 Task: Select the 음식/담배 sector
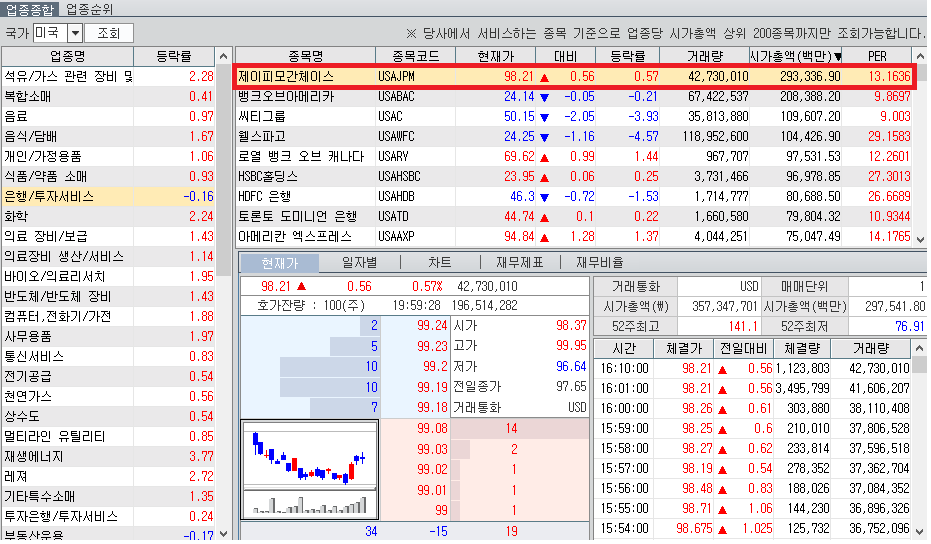pos(109,137)
